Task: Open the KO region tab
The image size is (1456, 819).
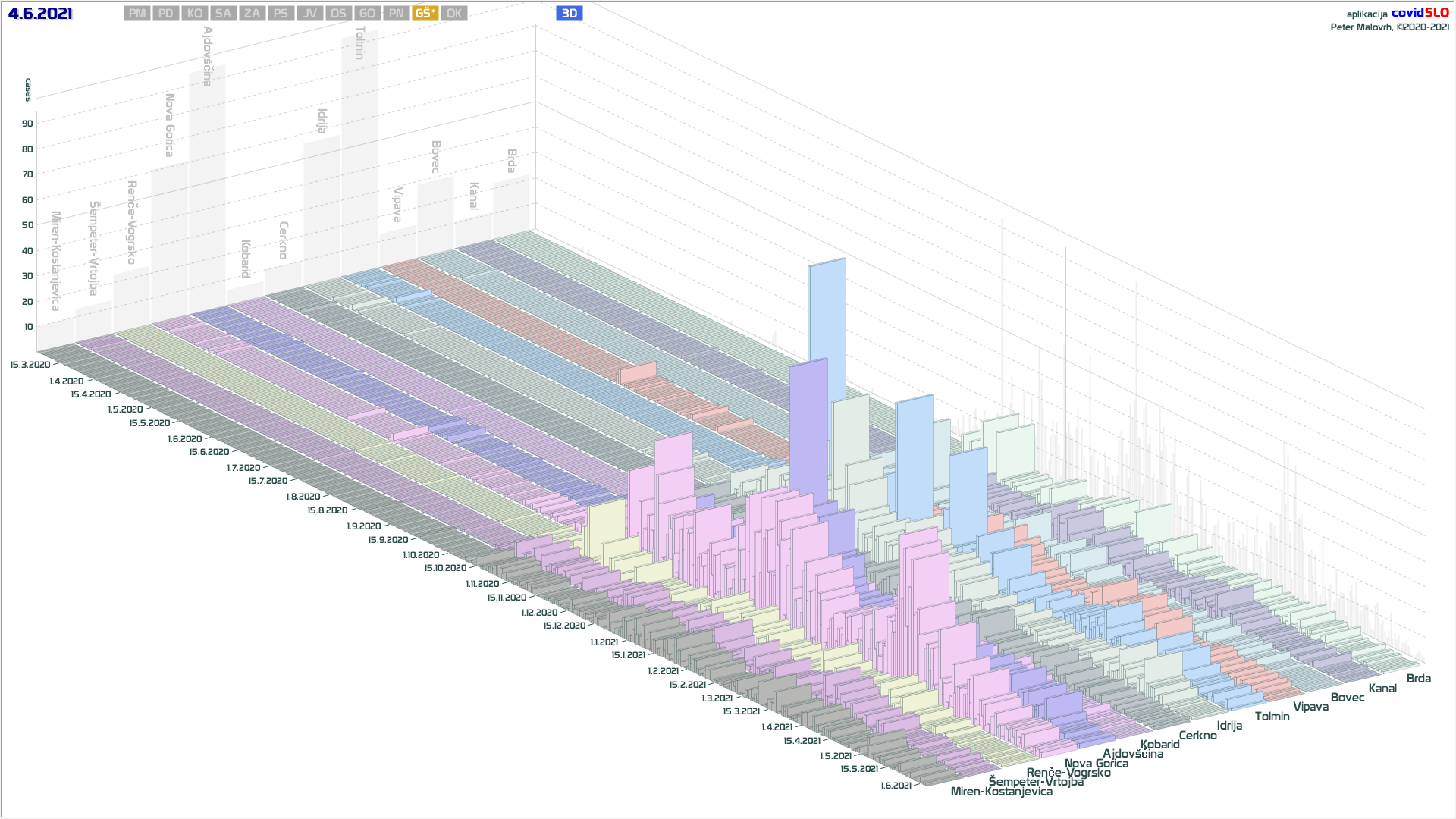Action: click(x=195, y=14)
